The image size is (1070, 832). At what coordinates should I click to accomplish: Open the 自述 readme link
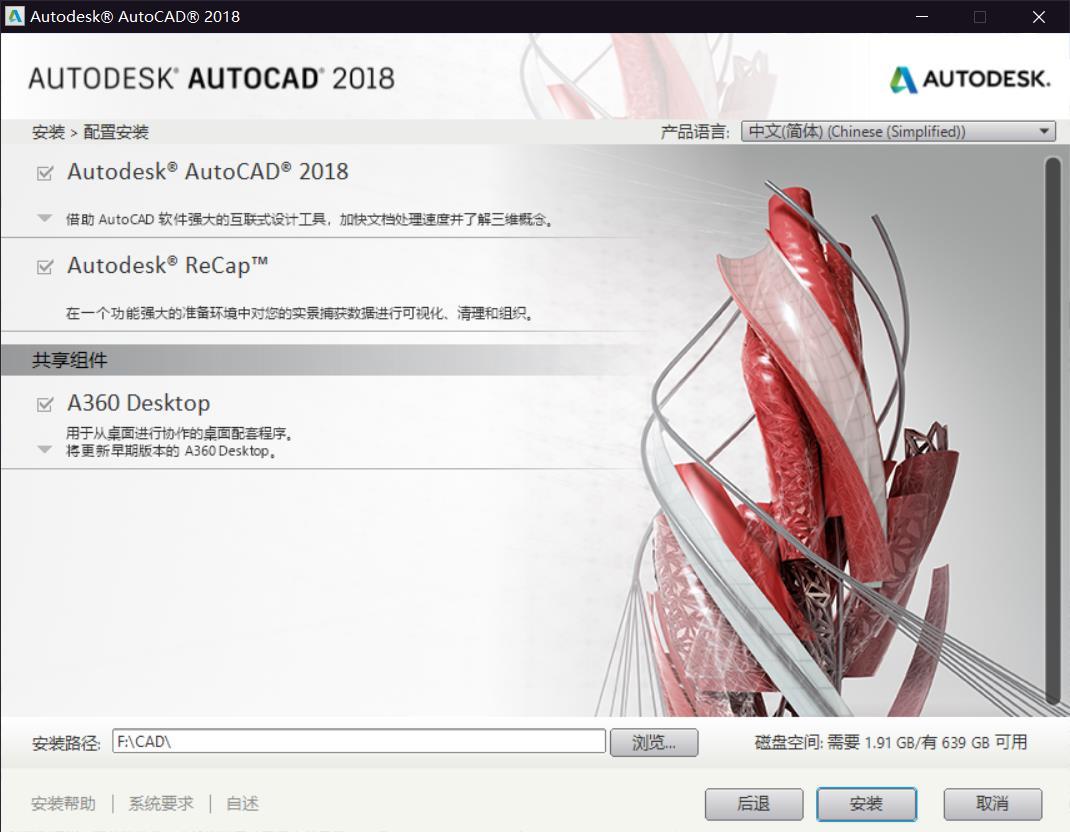242,804
